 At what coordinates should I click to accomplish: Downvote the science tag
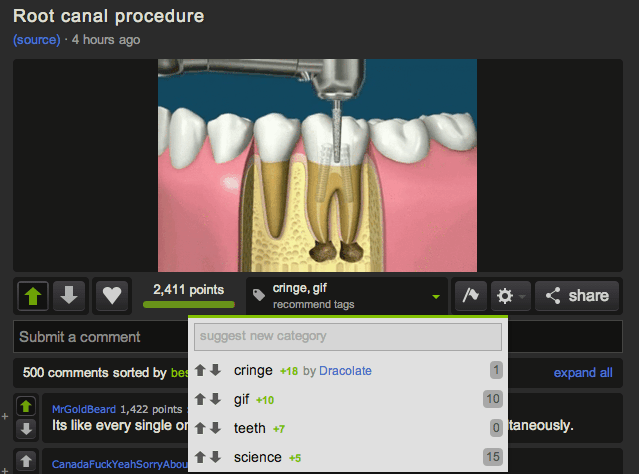pyautogui.click(x=215, y=457)
